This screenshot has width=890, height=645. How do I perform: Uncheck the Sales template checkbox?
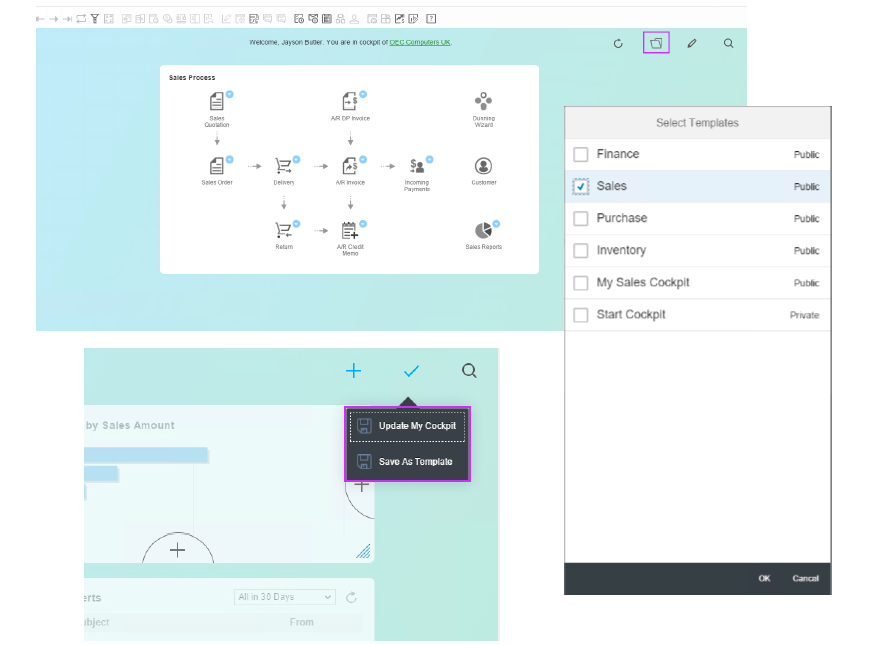coord(581,186)
